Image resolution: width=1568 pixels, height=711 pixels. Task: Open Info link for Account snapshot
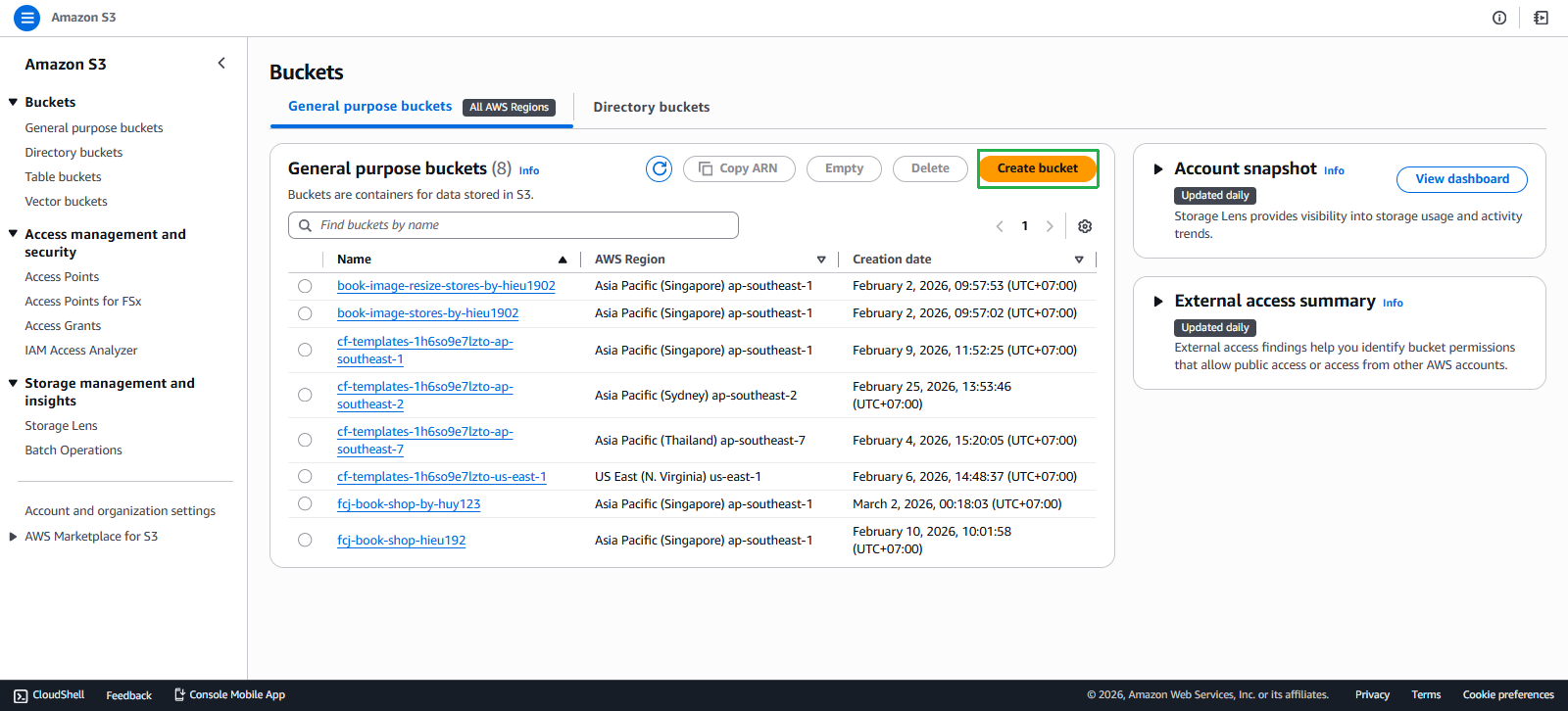pyautogui.click(x=1334, y=170)
